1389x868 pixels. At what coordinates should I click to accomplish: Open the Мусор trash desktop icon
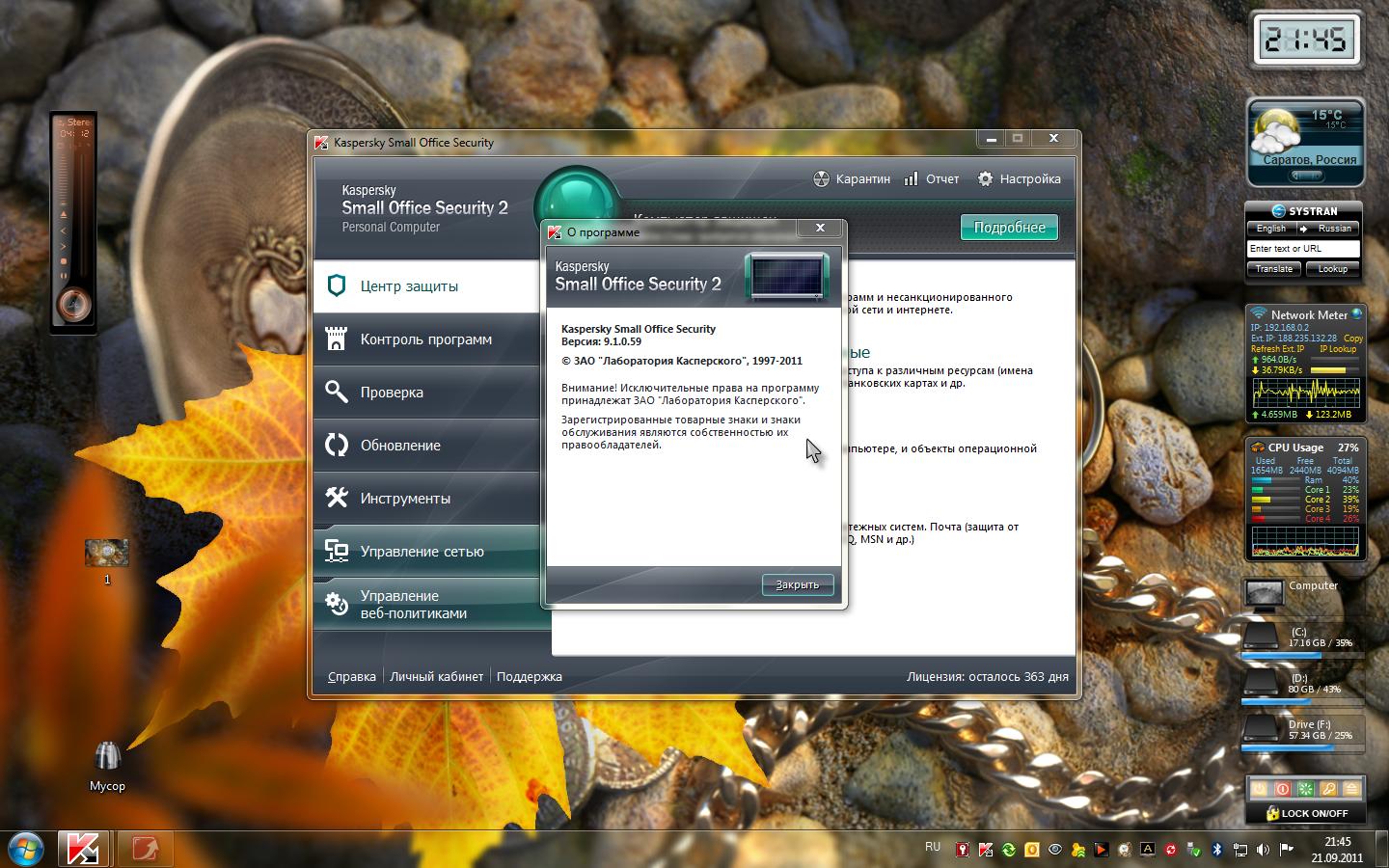pyautogui.click(x=107, y=766)
